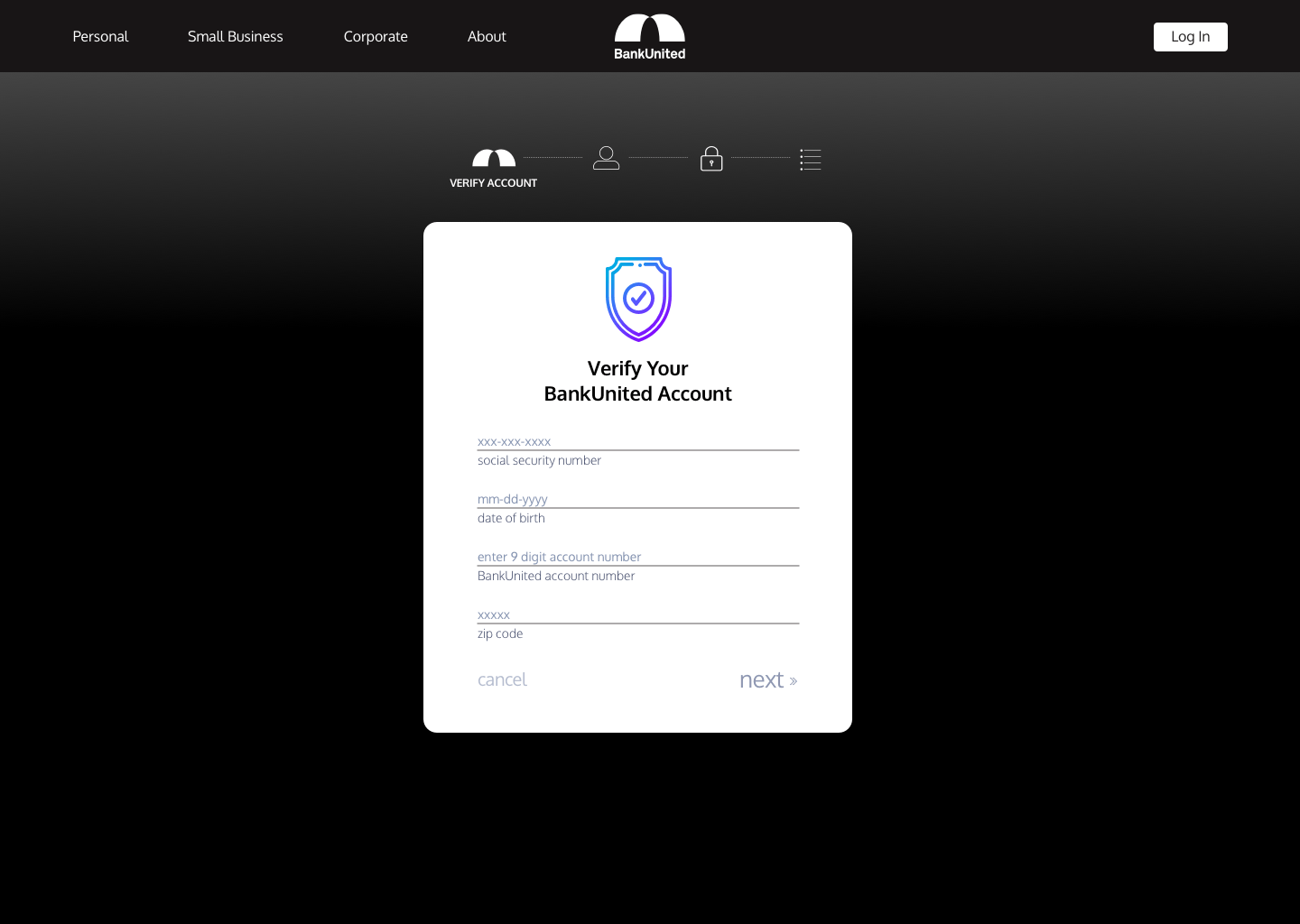Open the Personal menu

(100, 36)
